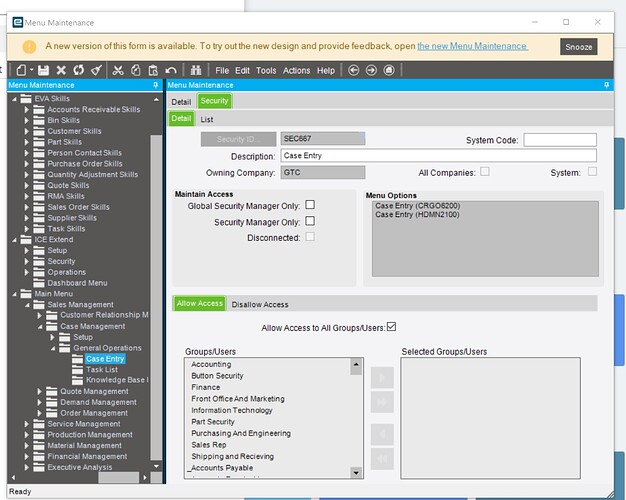Click the Save floppy disk icon
The image size is (626, 500).
pos(43,70)
